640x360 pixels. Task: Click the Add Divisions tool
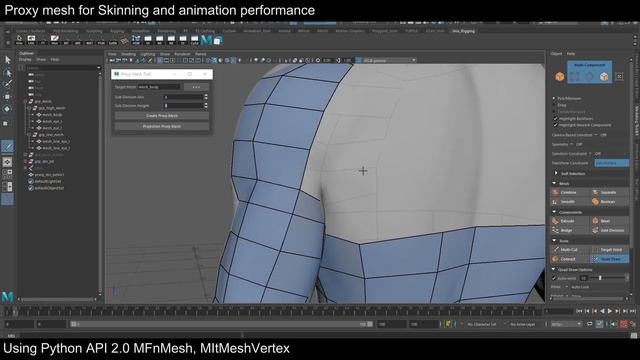[609, 230]
